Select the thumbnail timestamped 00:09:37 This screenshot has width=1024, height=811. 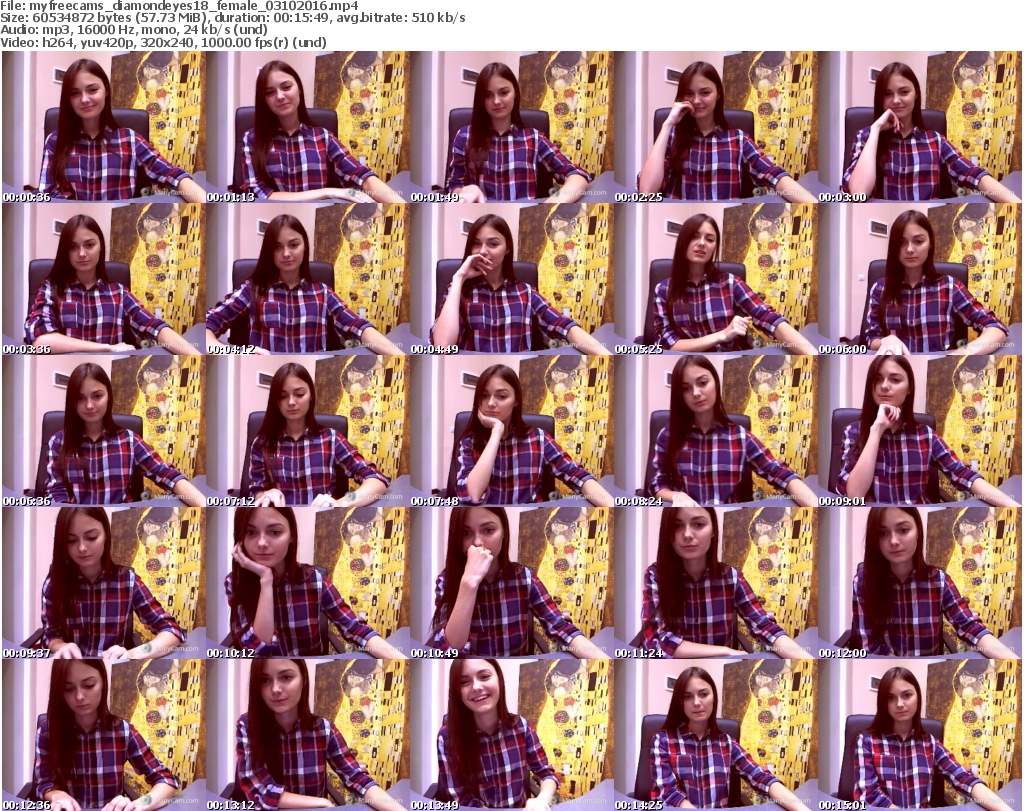tap(104, 582)
